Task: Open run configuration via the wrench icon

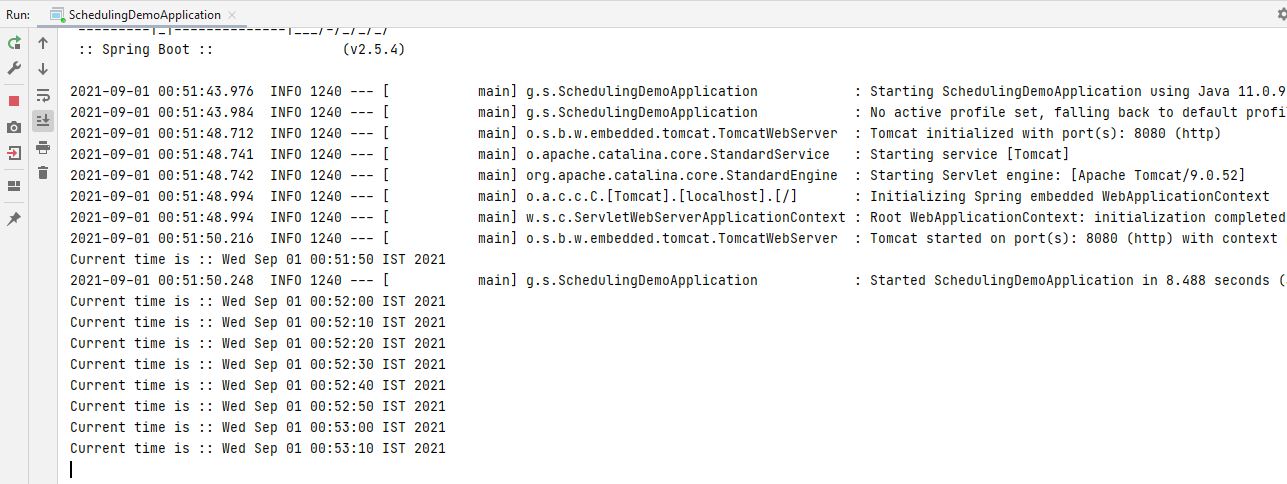Action: point(14,68)
